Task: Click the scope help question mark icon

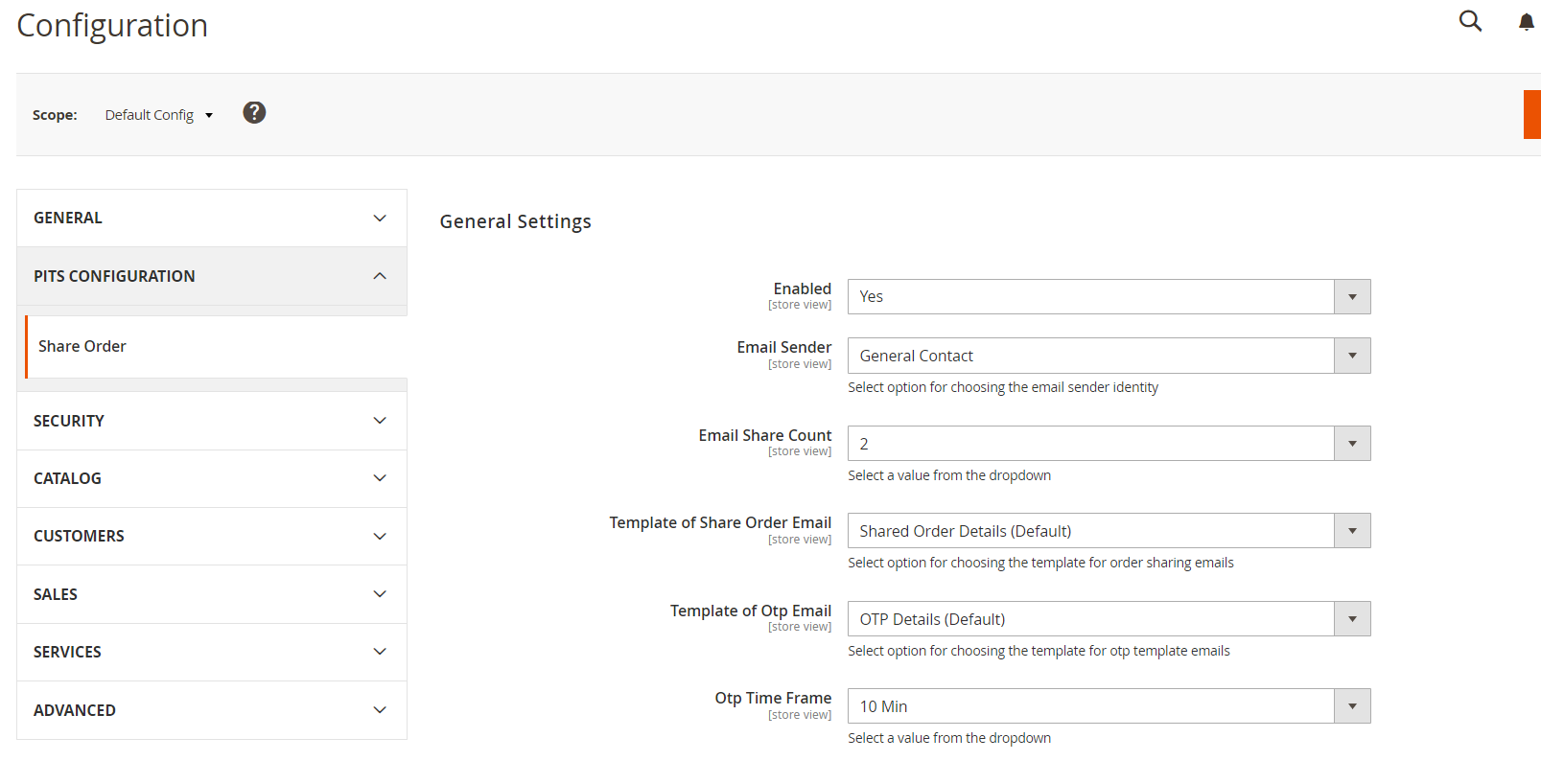Action: (x=254, y=113)
